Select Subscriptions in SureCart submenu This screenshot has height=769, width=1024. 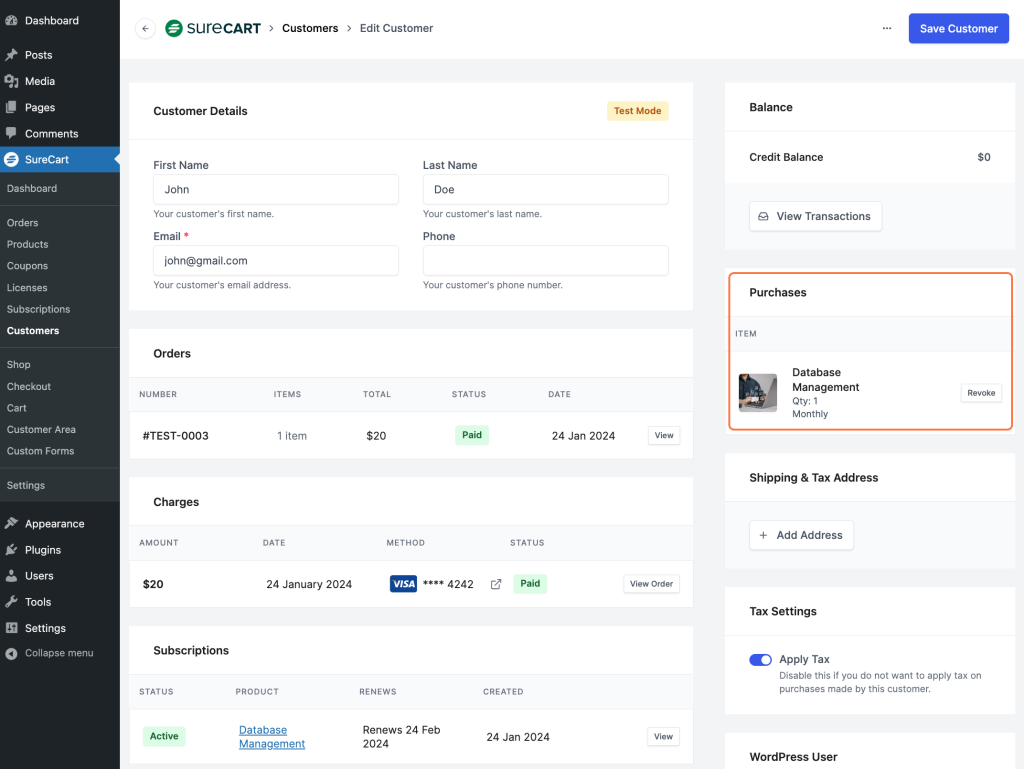coord(38,309)
